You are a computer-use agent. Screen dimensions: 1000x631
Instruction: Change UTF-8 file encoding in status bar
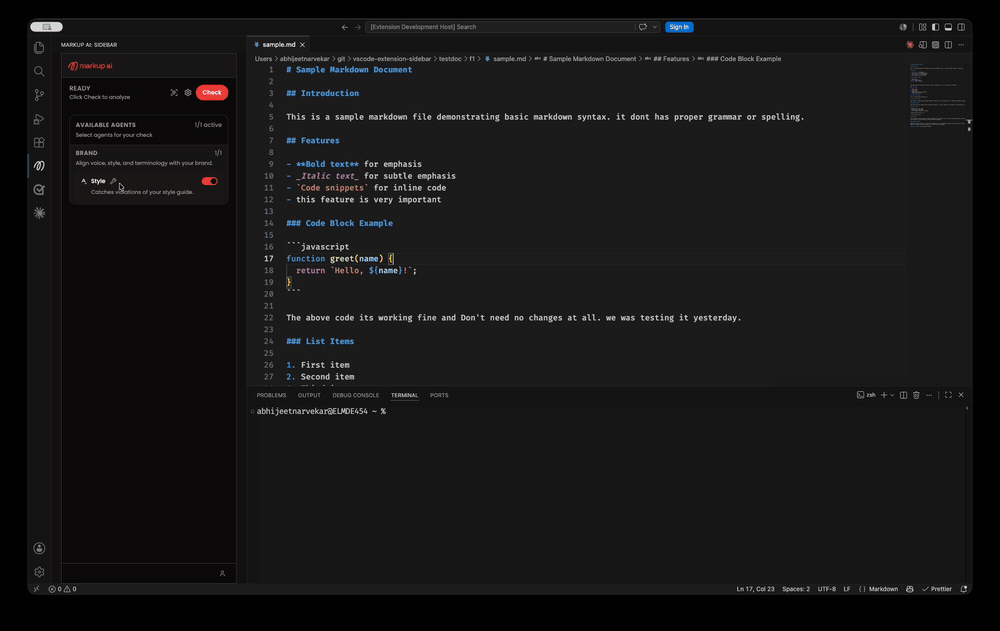coord(827,589)
